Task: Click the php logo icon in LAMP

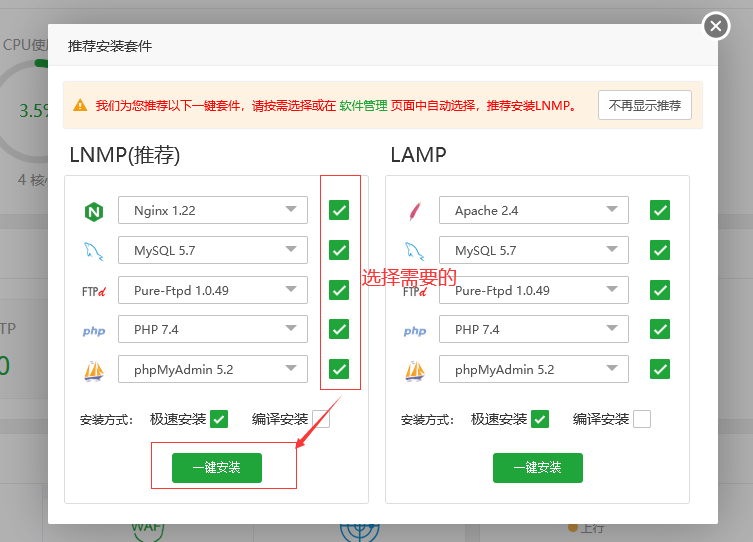Action: coord(415,331)
